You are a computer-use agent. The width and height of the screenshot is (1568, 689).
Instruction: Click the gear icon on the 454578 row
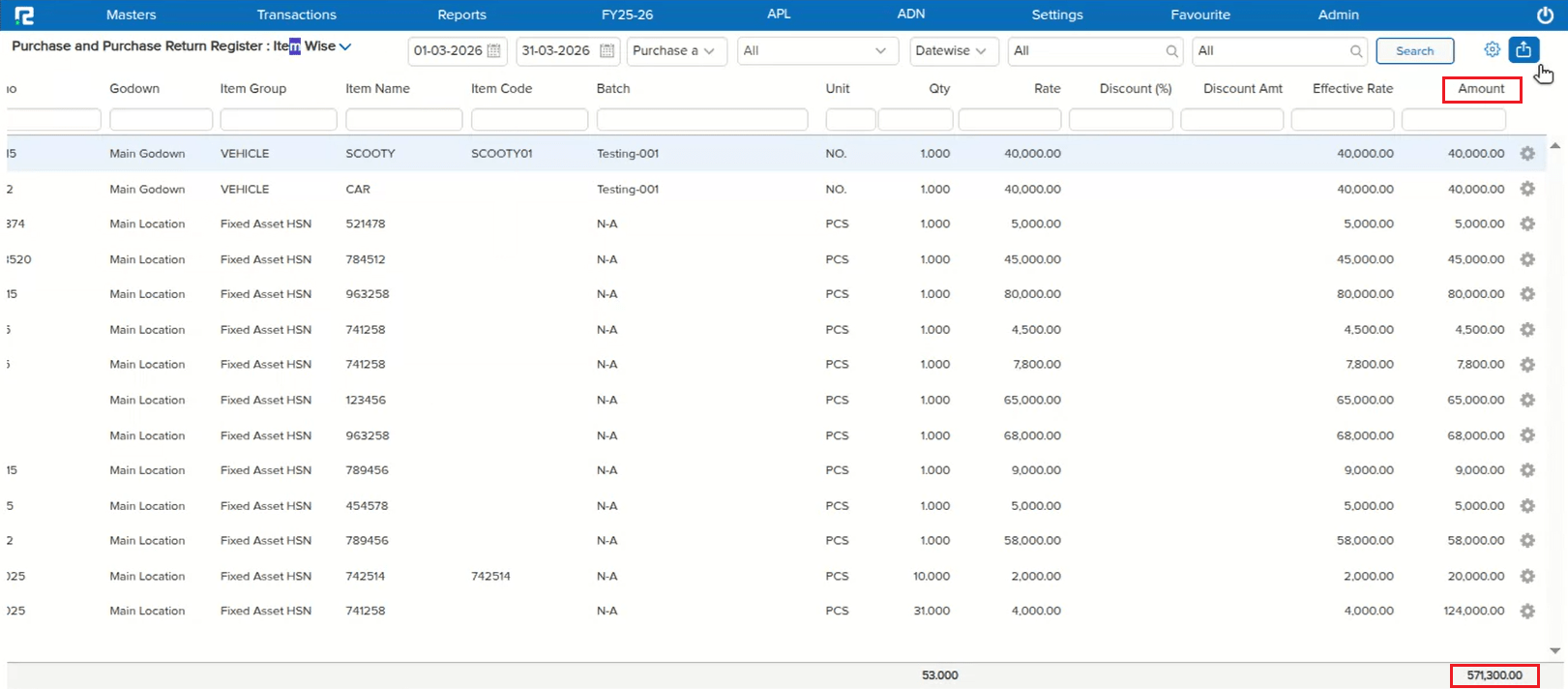1527,506
